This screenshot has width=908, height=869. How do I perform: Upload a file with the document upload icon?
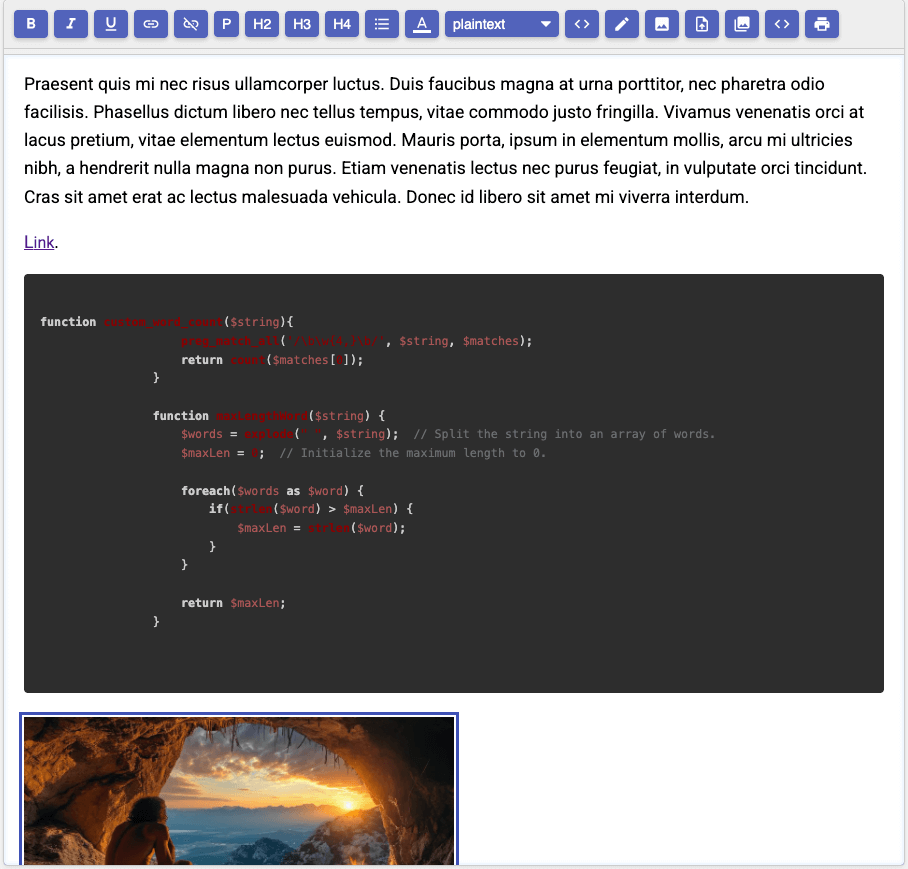click(x=701, y=24)
